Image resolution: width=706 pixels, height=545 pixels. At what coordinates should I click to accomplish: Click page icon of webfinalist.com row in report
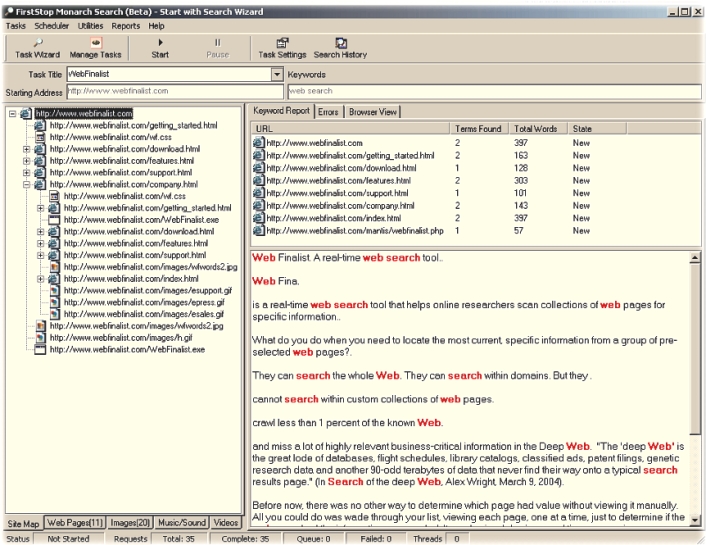tap(258, 143)
